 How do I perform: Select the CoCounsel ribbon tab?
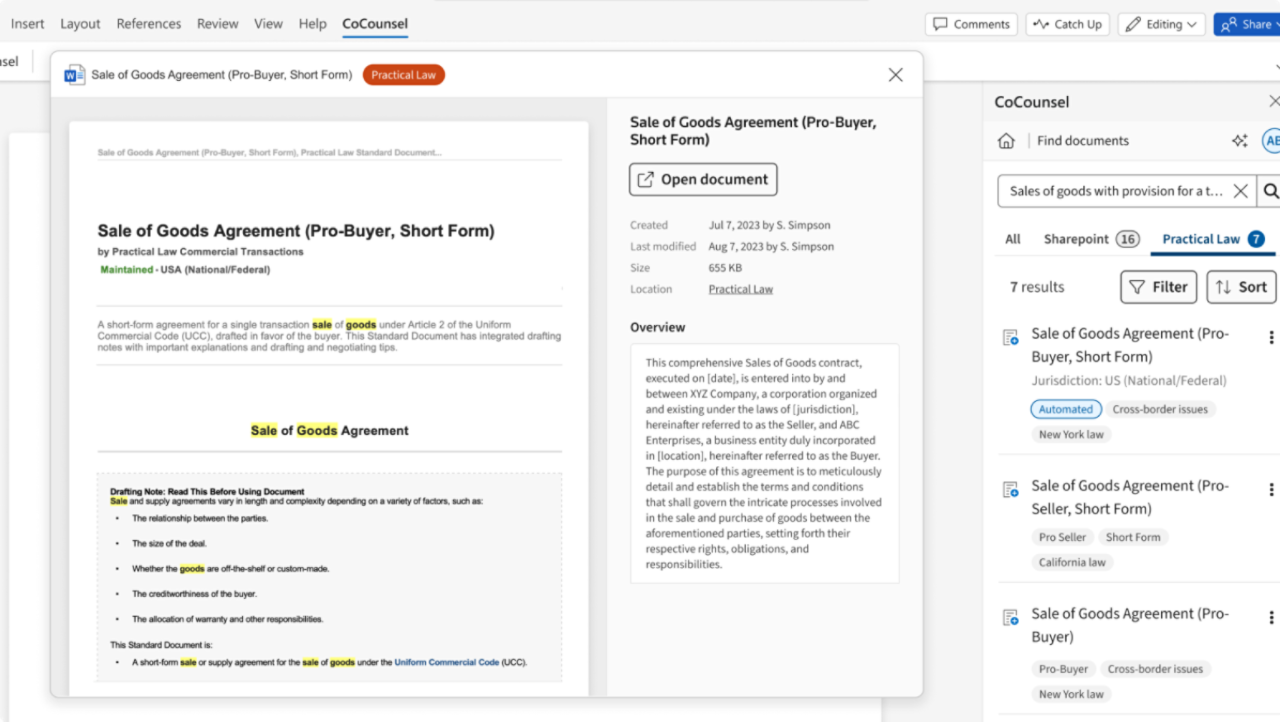click(x=375, y=24)
